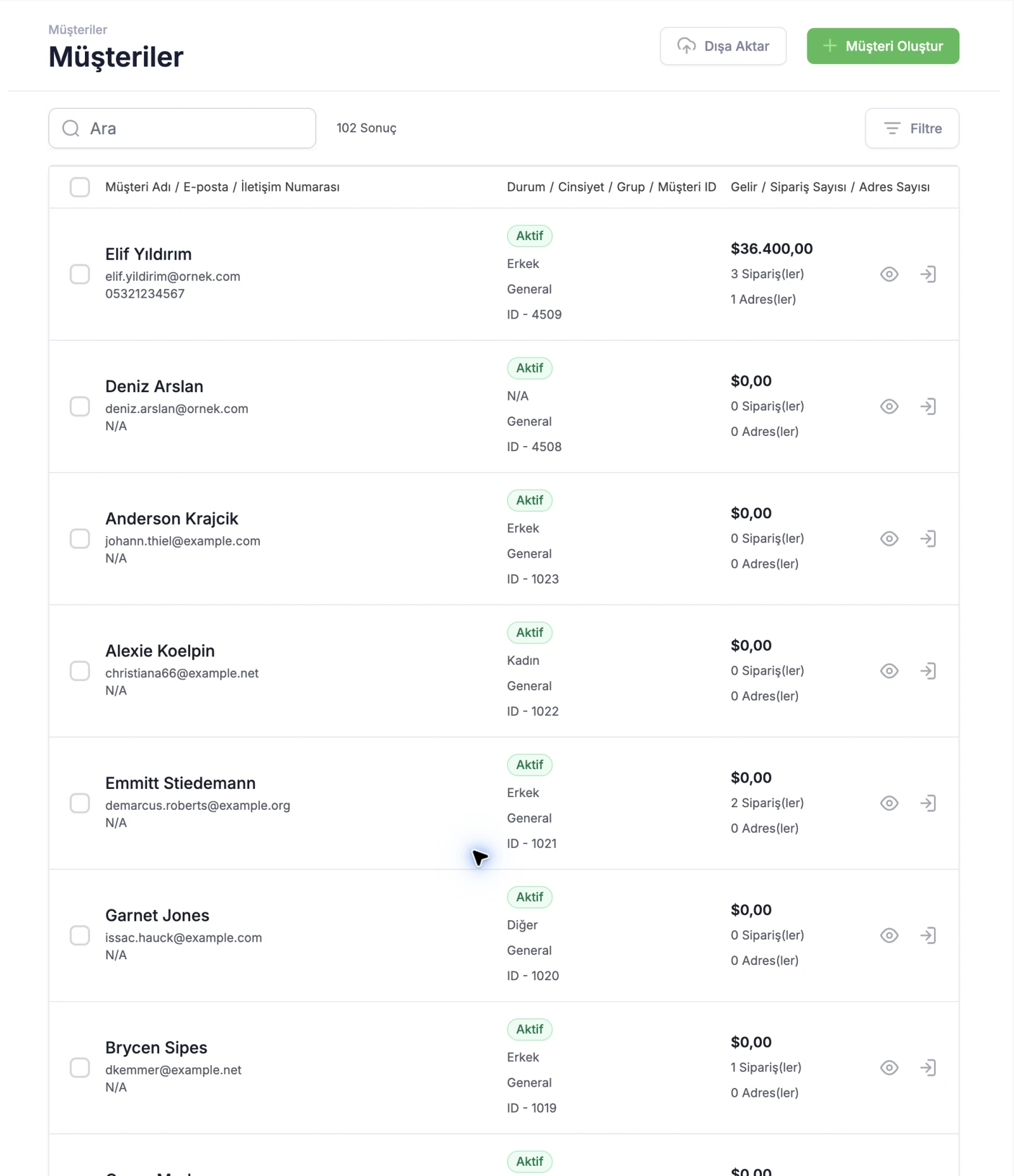Open the Filtre filter panel
The height and width of the screenshot is (1176, 1014).
click(912, 129)
